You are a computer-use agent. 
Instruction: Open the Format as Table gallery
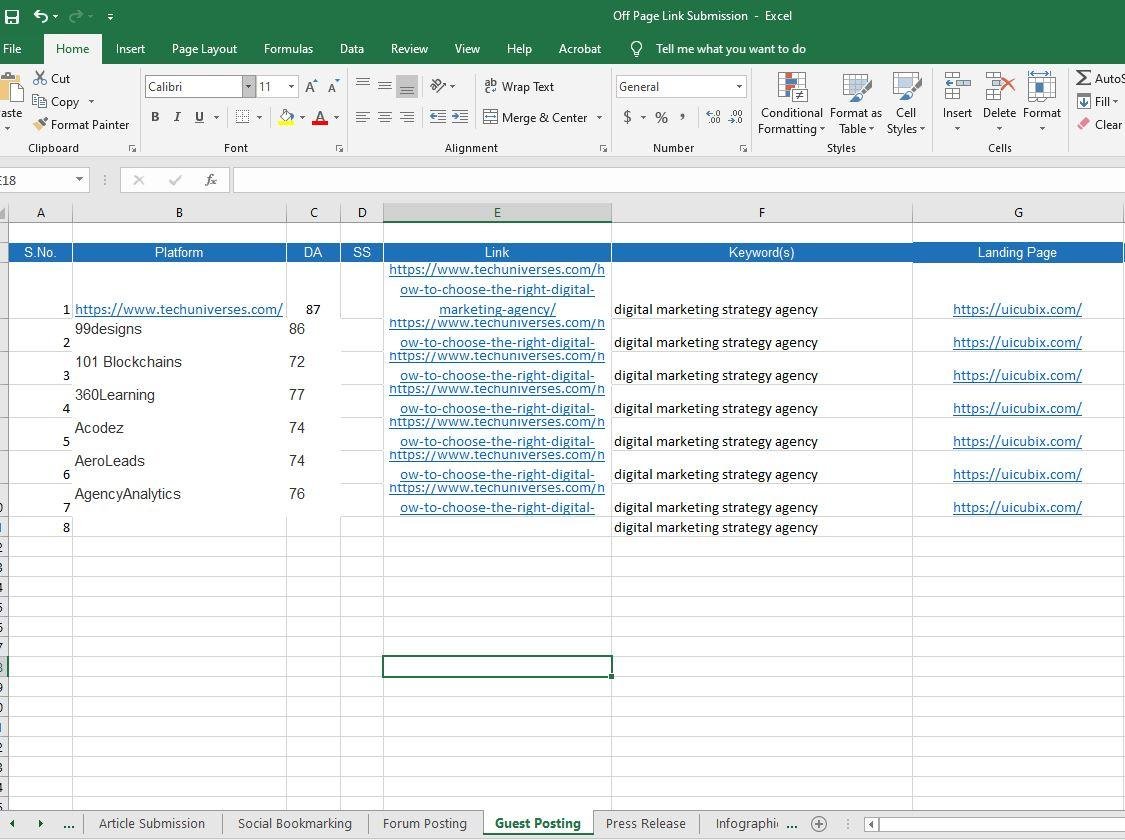tap(856, 103)
